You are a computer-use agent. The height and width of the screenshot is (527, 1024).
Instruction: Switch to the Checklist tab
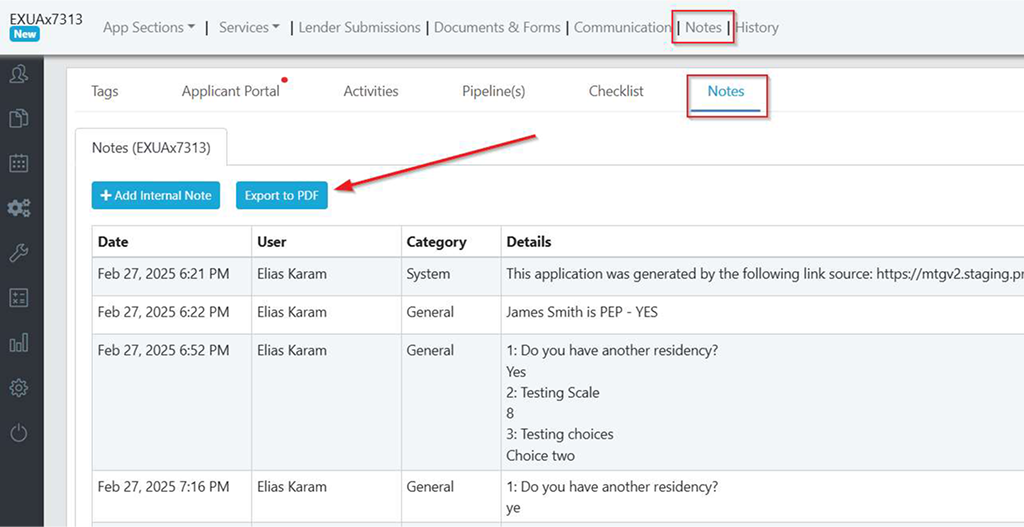[616, 91]
